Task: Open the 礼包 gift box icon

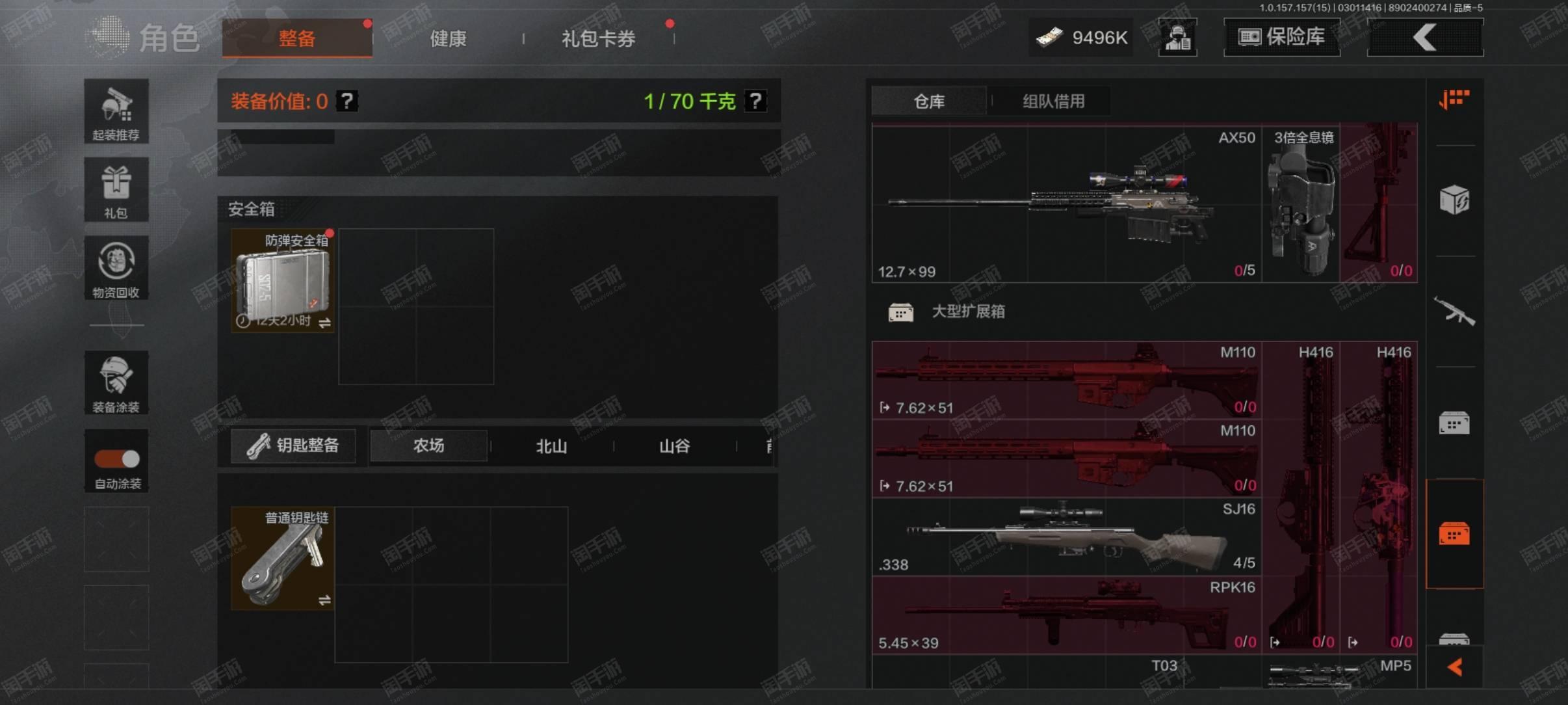Action: pyautogui.click(x=116, y=190)
